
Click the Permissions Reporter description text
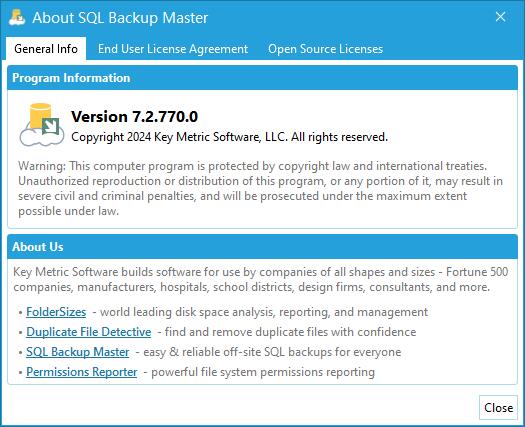pyautogui.click(x=259, y=372)
